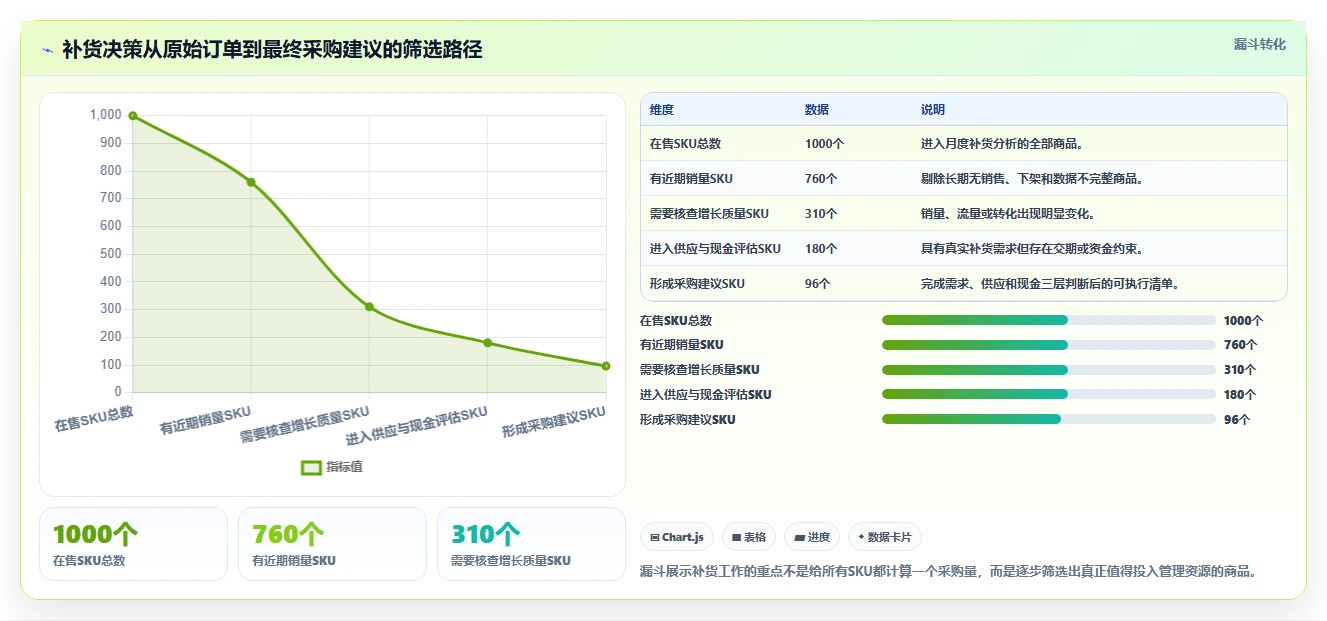Viewport: 1327px width, 621px height.
Task: Click the 在售SKU总数 x-axis label
Action: coord(94,417)
